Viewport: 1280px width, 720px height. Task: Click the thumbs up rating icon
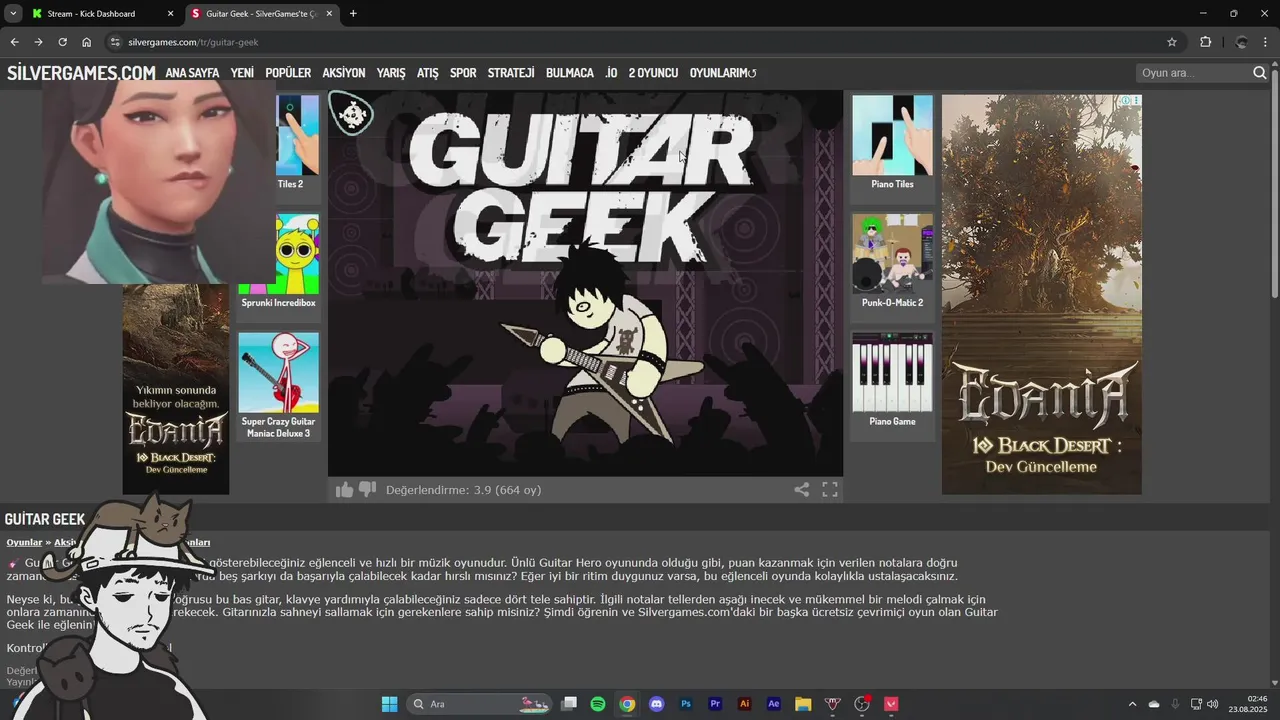(x=344, y=490)
